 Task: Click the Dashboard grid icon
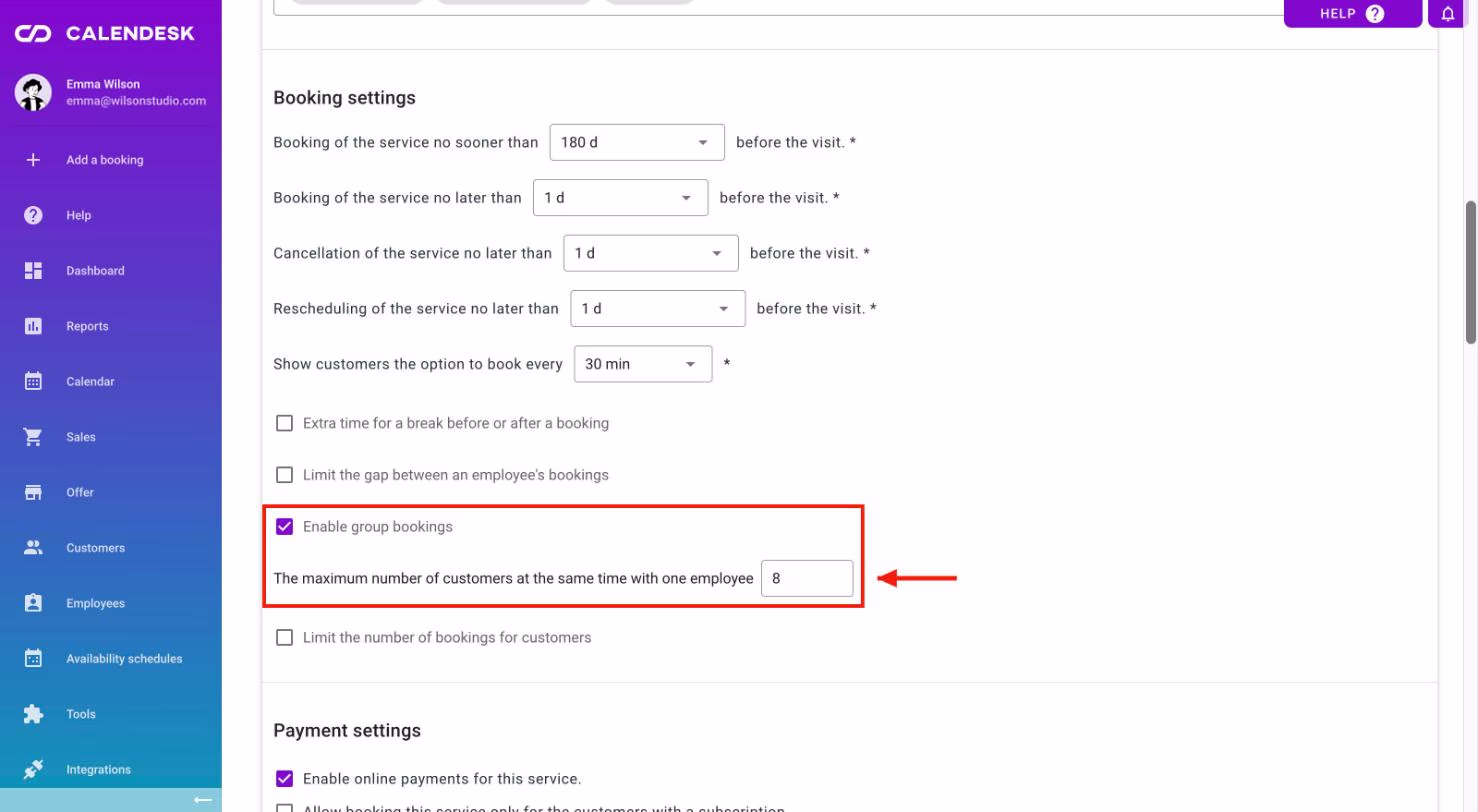point(33,271)
